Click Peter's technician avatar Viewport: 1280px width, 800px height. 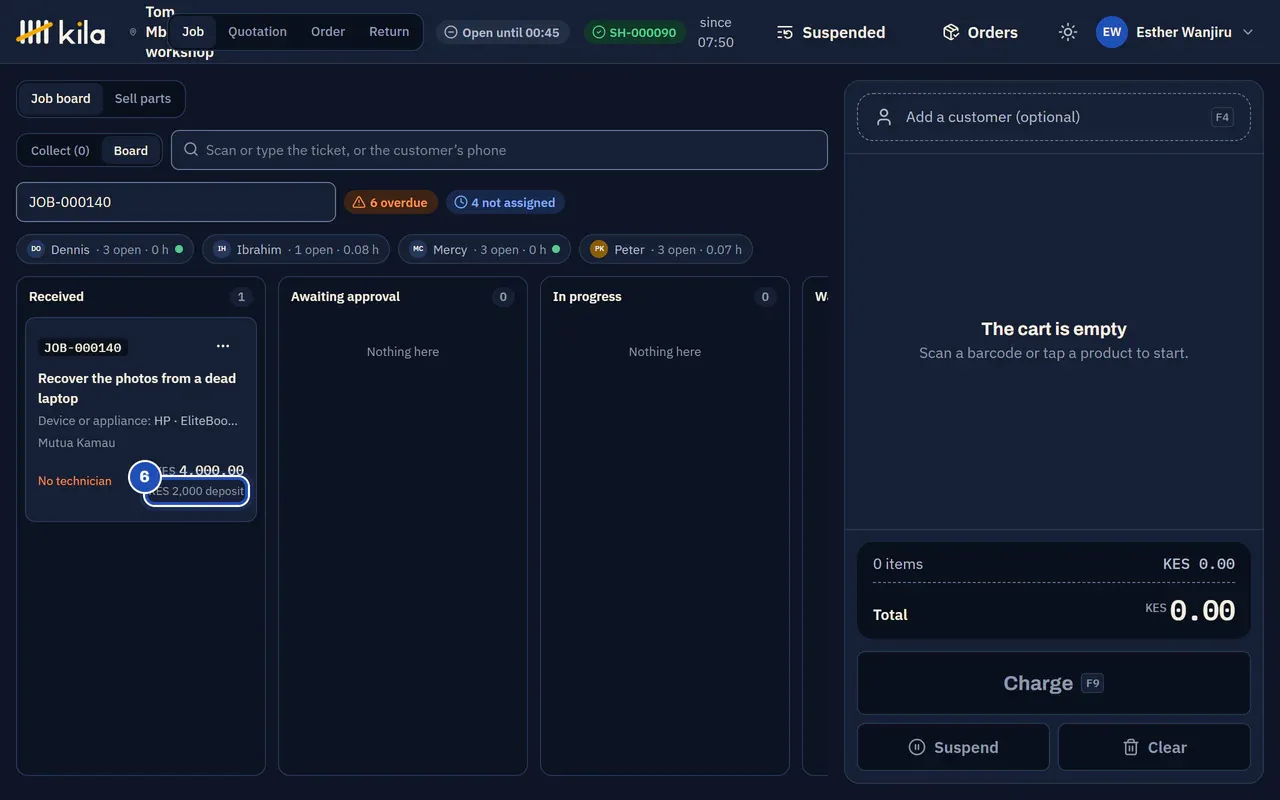click(599, 249)
